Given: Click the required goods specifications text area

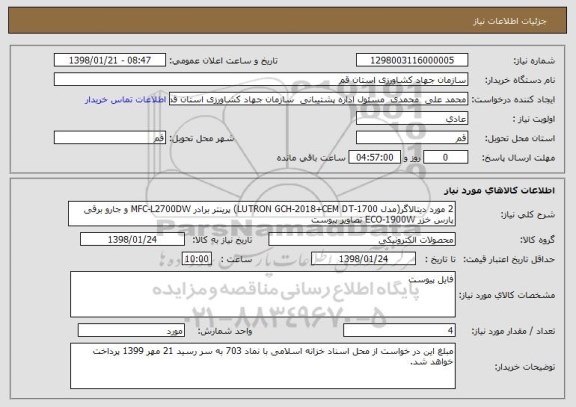Looking at the screenshot, I should click(263, 295).
